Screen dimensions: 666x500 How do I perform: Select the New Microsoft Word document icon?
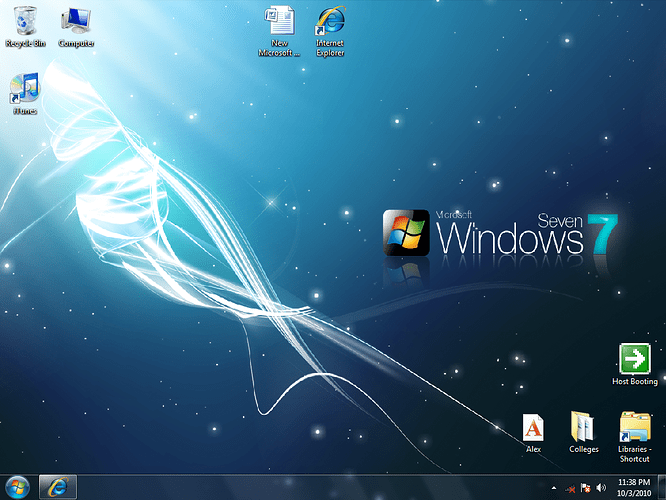(280, 21)
